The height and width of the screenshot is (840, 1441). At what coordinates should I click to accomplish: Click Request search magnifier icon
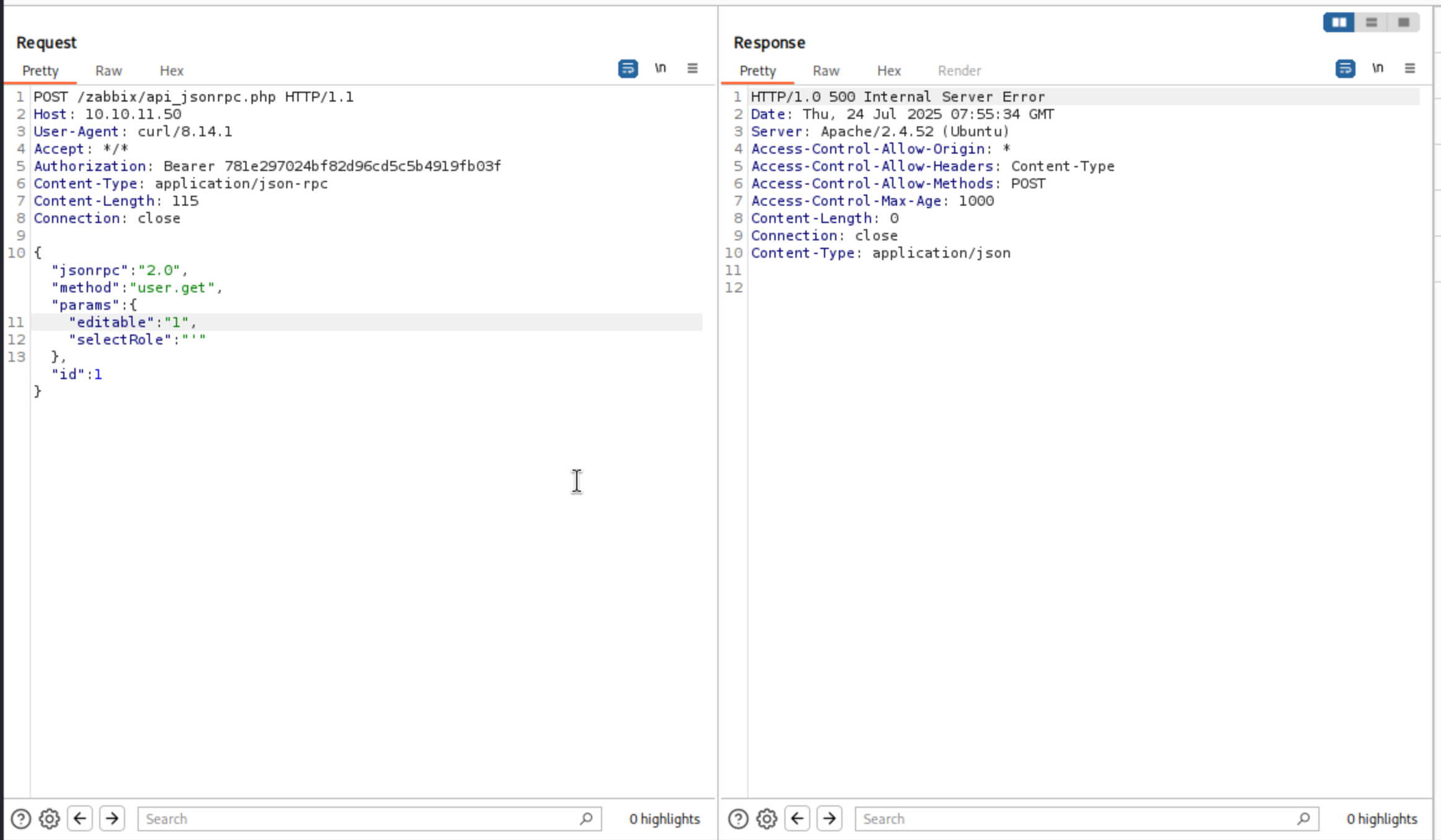click(586, 819)
